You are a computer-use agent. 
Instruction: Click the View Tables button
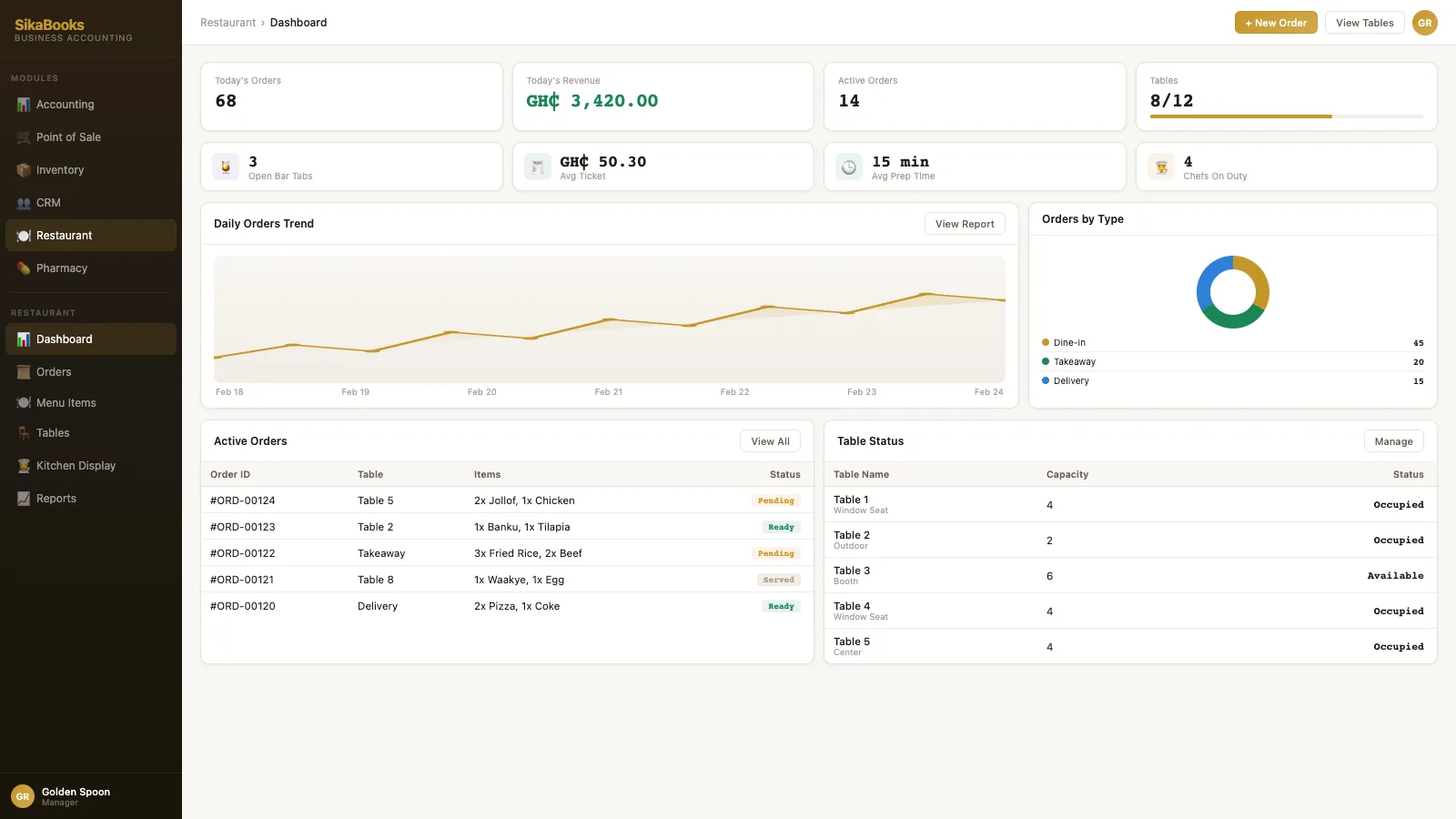click(1365, 23)
